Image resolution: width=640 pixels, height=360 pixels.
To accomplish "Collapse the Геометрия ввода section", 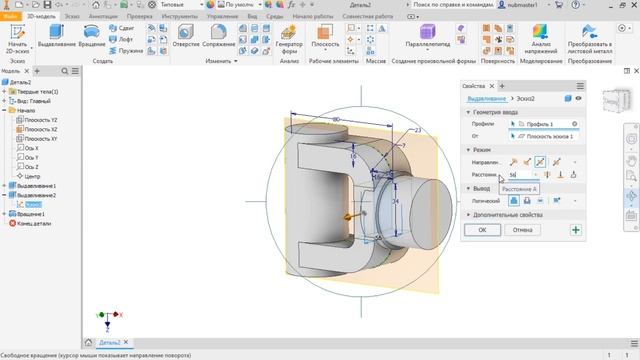I will (x=468, y=112).
